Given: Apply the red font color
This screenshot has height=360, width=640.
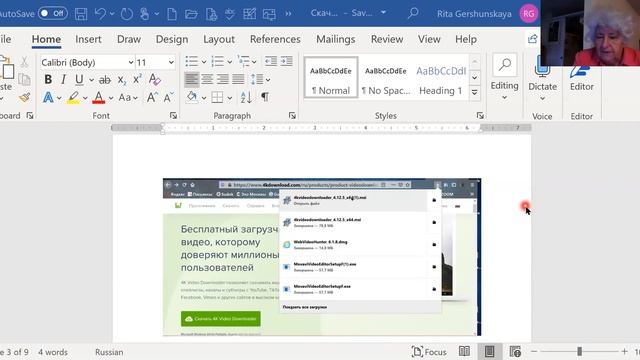Looking at the screenshot, I should 98,98.
